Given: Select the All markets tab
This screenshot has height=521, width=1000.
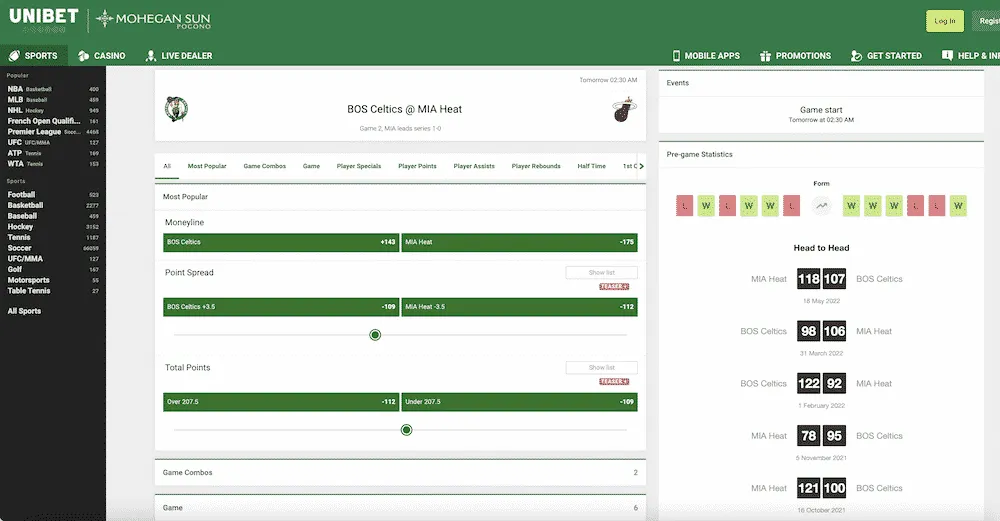Looking at the screenshot, I should click(167, 166).
